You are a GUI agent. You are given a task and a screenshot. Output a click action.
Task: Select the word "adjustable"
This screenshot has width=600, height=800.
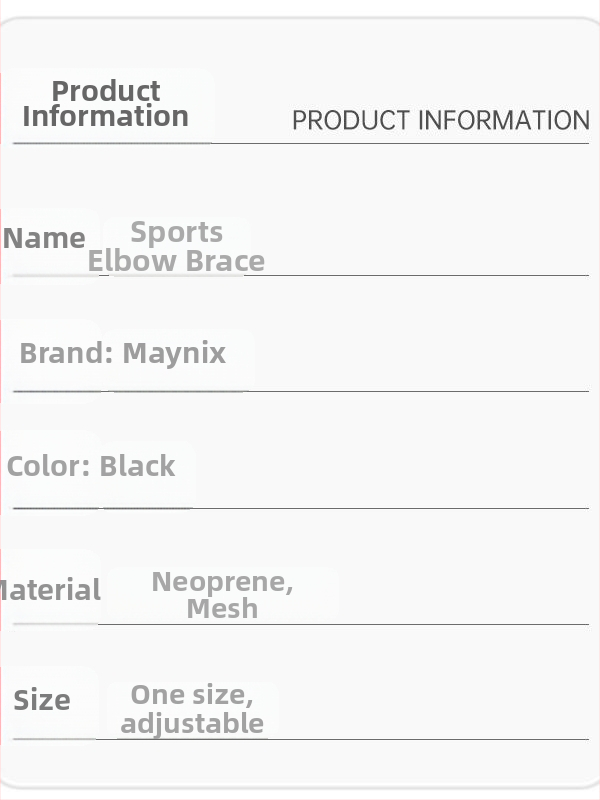click(192, 723)
